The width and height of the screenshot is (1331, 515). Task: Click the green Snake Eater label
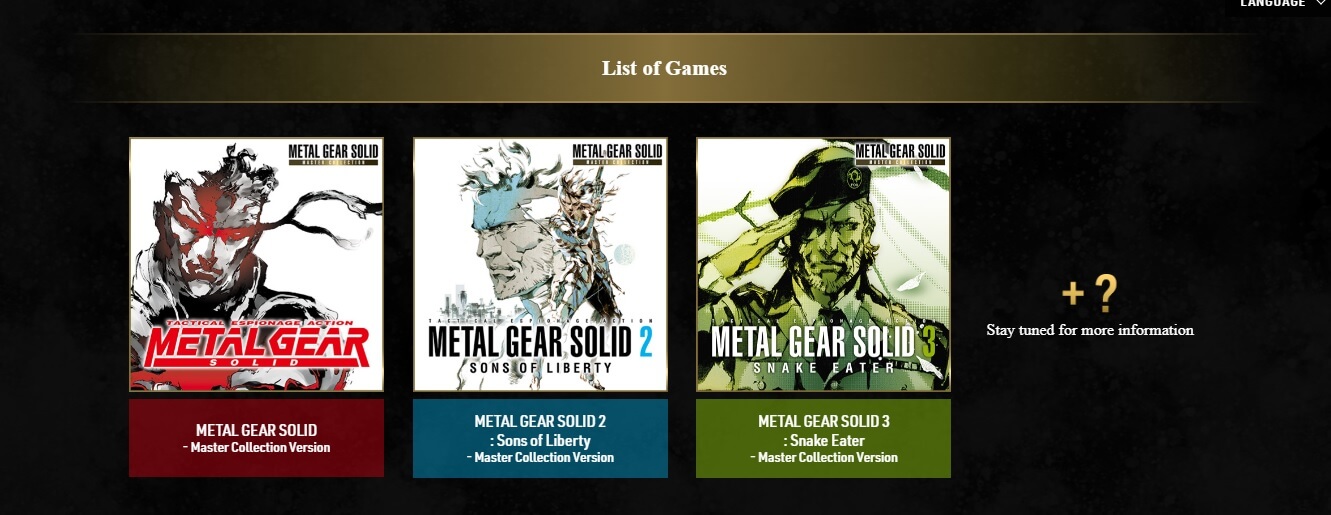click(823, 438)
